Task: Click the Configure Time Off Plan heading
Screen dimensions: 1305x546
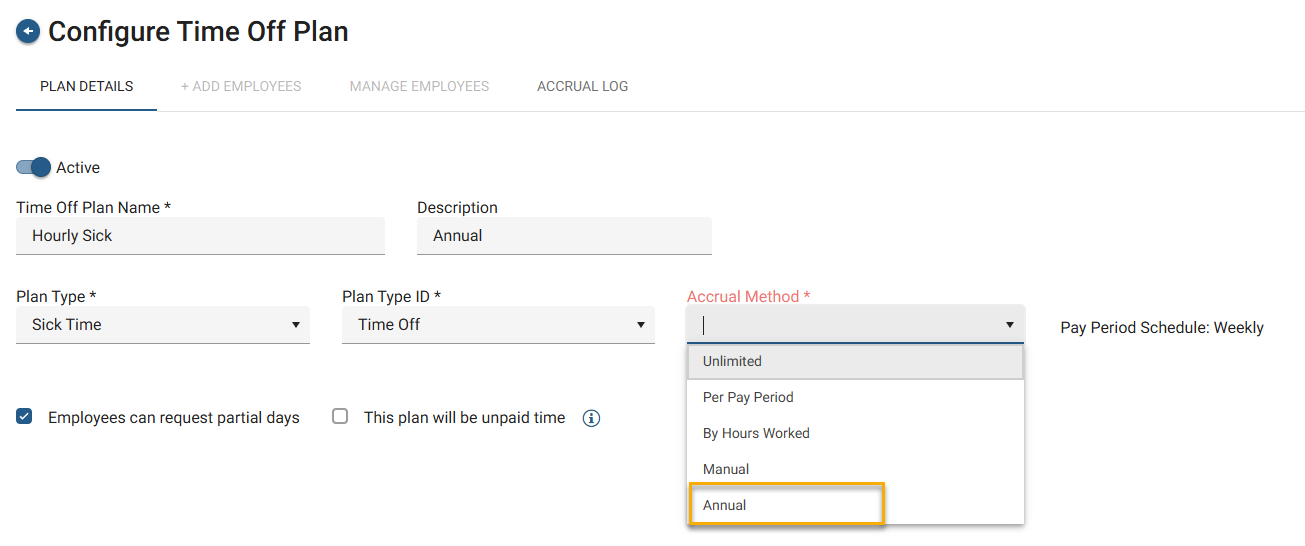Action: pos(198,32)
